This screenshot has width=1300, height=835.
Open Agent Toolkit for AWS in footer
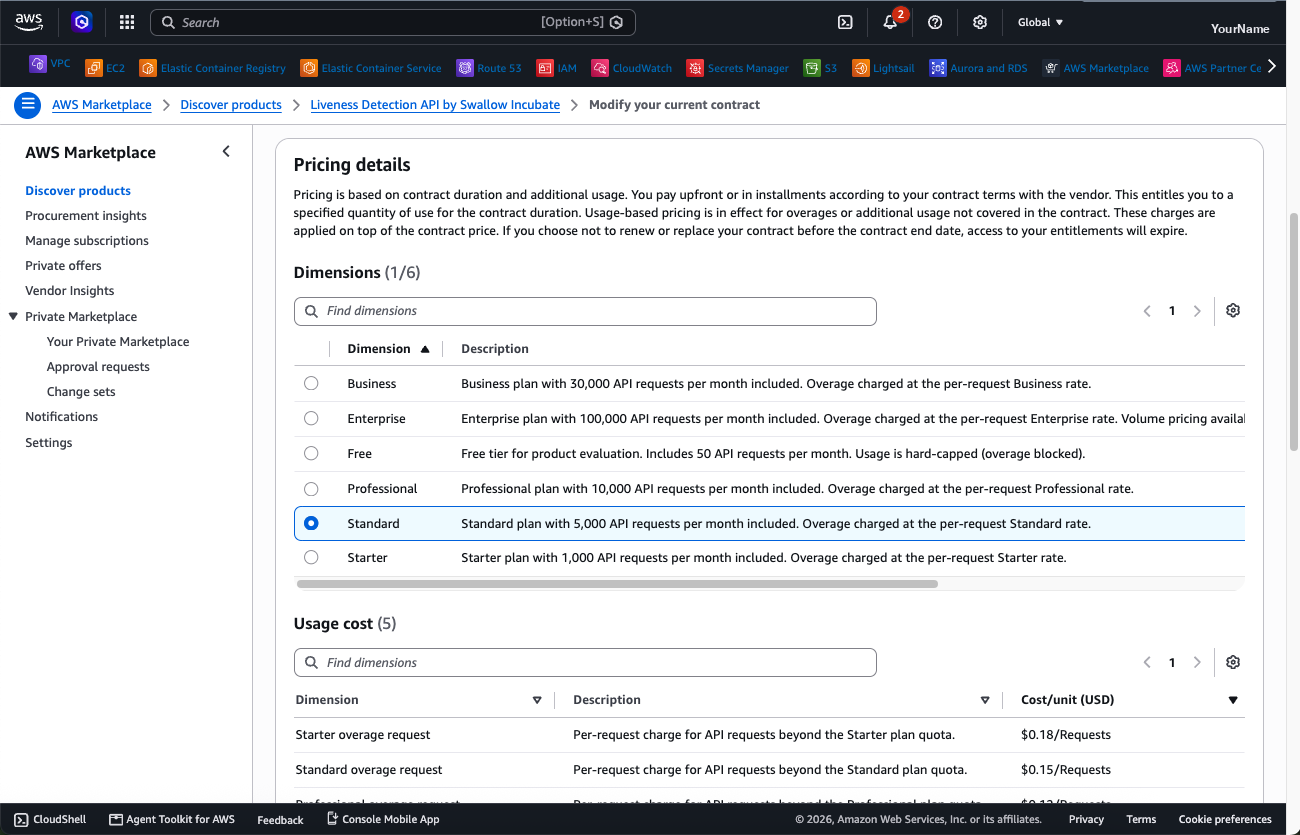172,819
